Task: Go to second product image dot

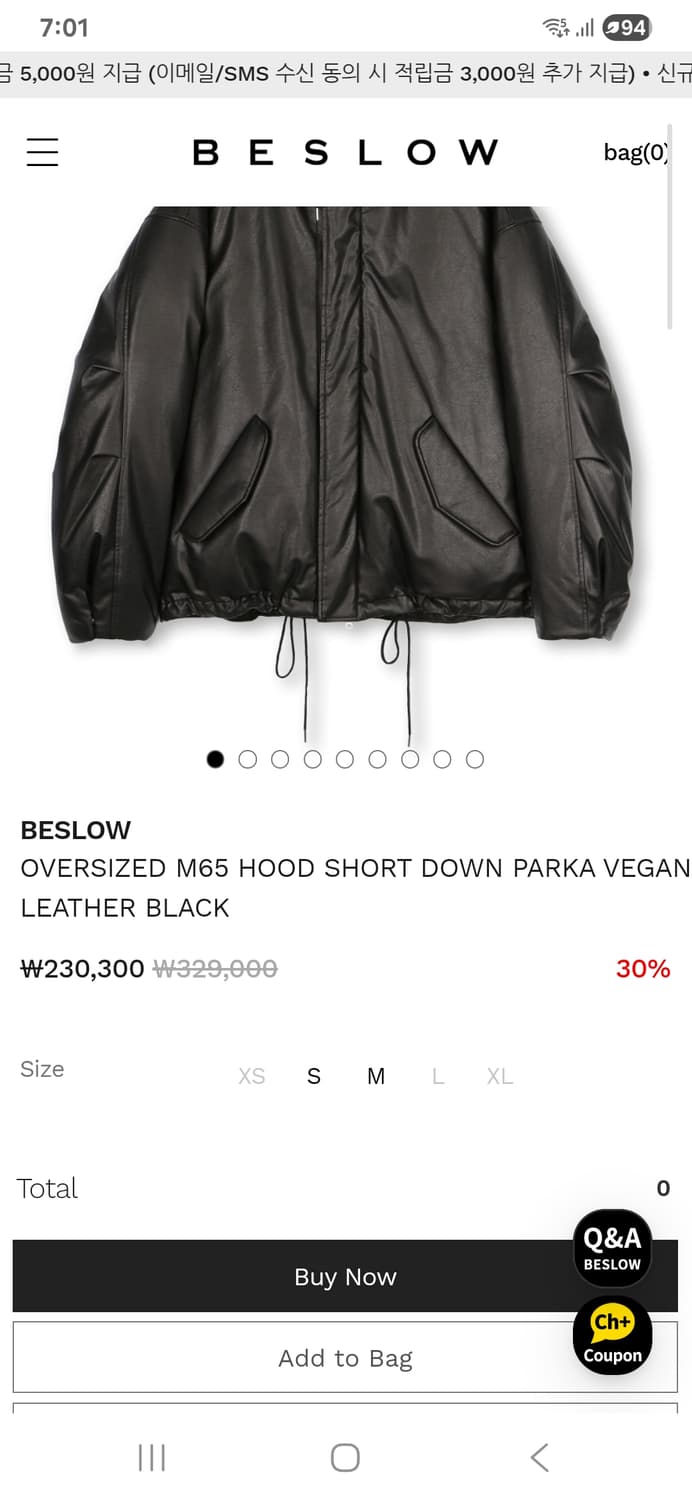Action: (248, 760)
